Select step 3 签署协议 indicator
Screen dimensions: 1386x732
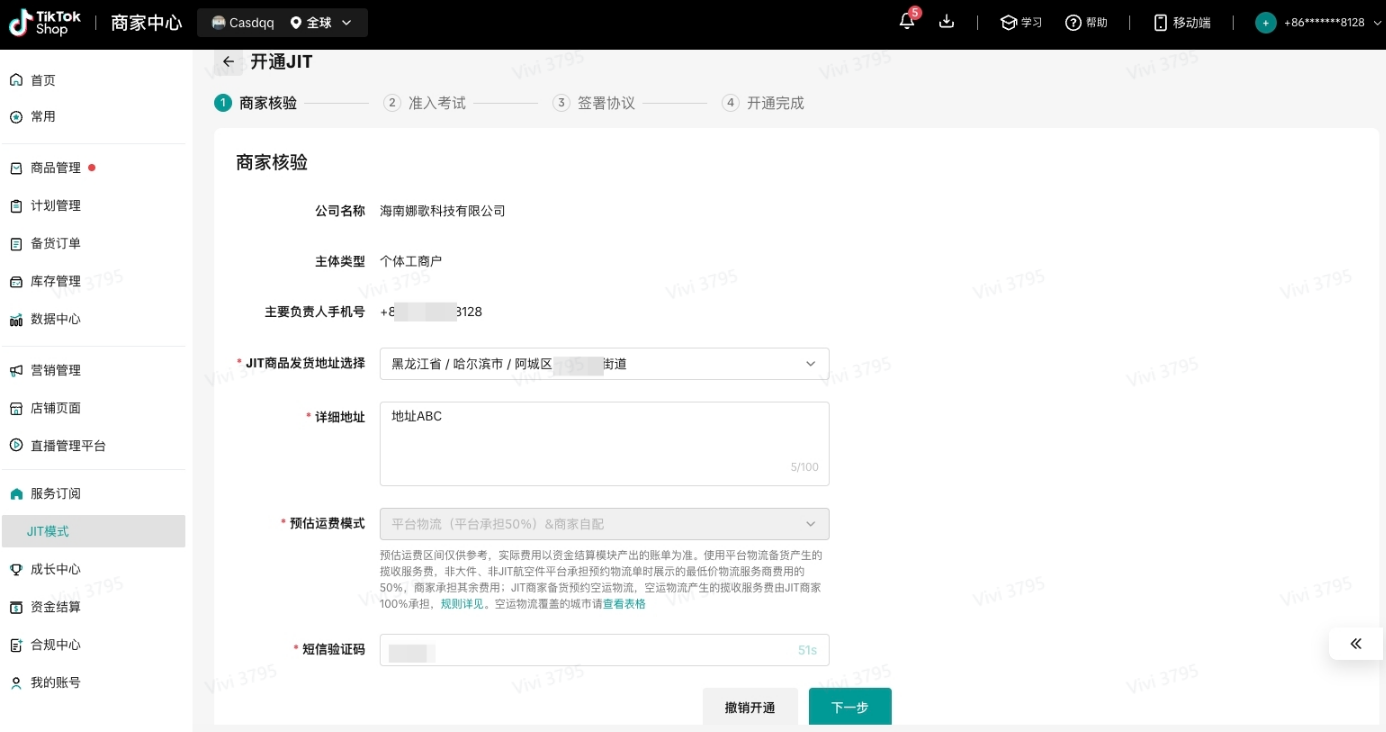coord(595,102)
